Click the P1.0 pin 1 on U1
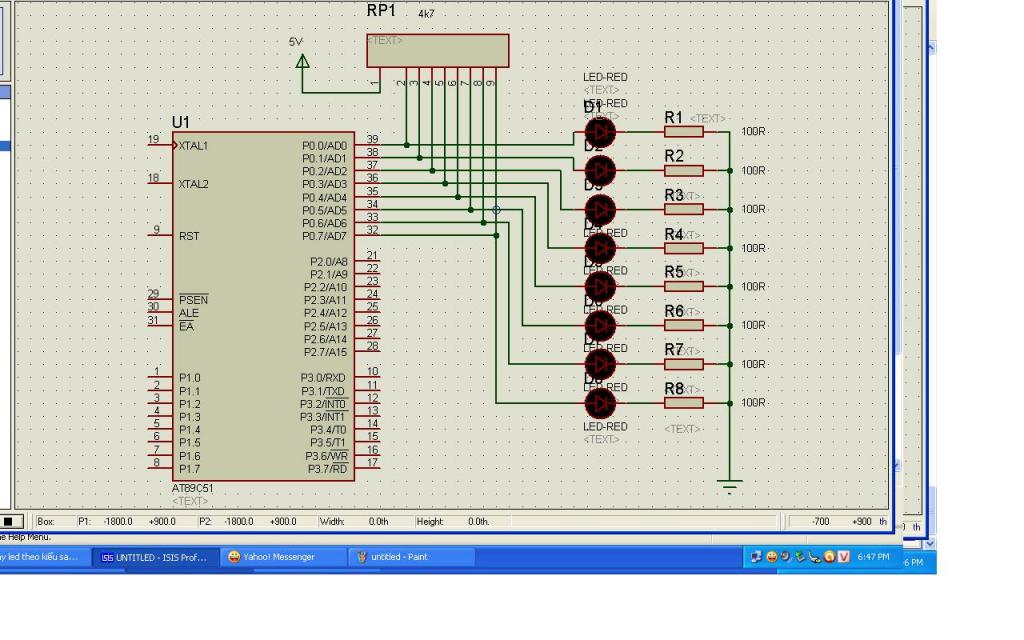This screenshot has height=640, width=1024. [160, 378]
